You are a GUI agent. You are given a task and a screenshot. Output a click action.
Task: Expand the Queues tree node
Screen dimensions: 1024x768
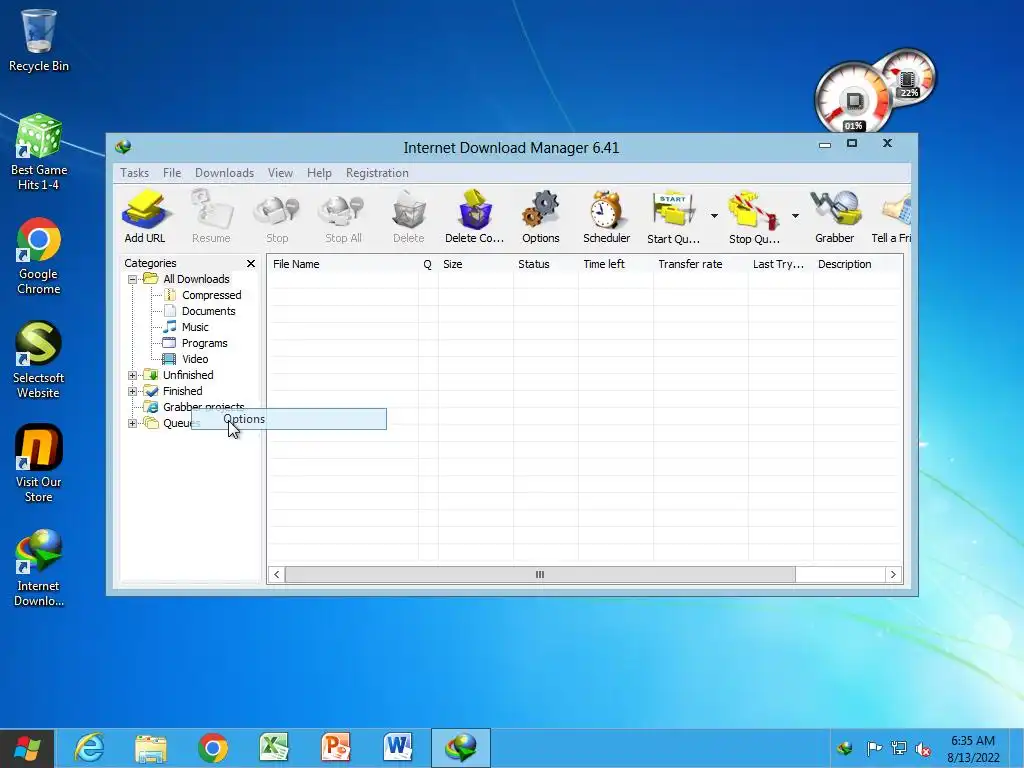133,423
